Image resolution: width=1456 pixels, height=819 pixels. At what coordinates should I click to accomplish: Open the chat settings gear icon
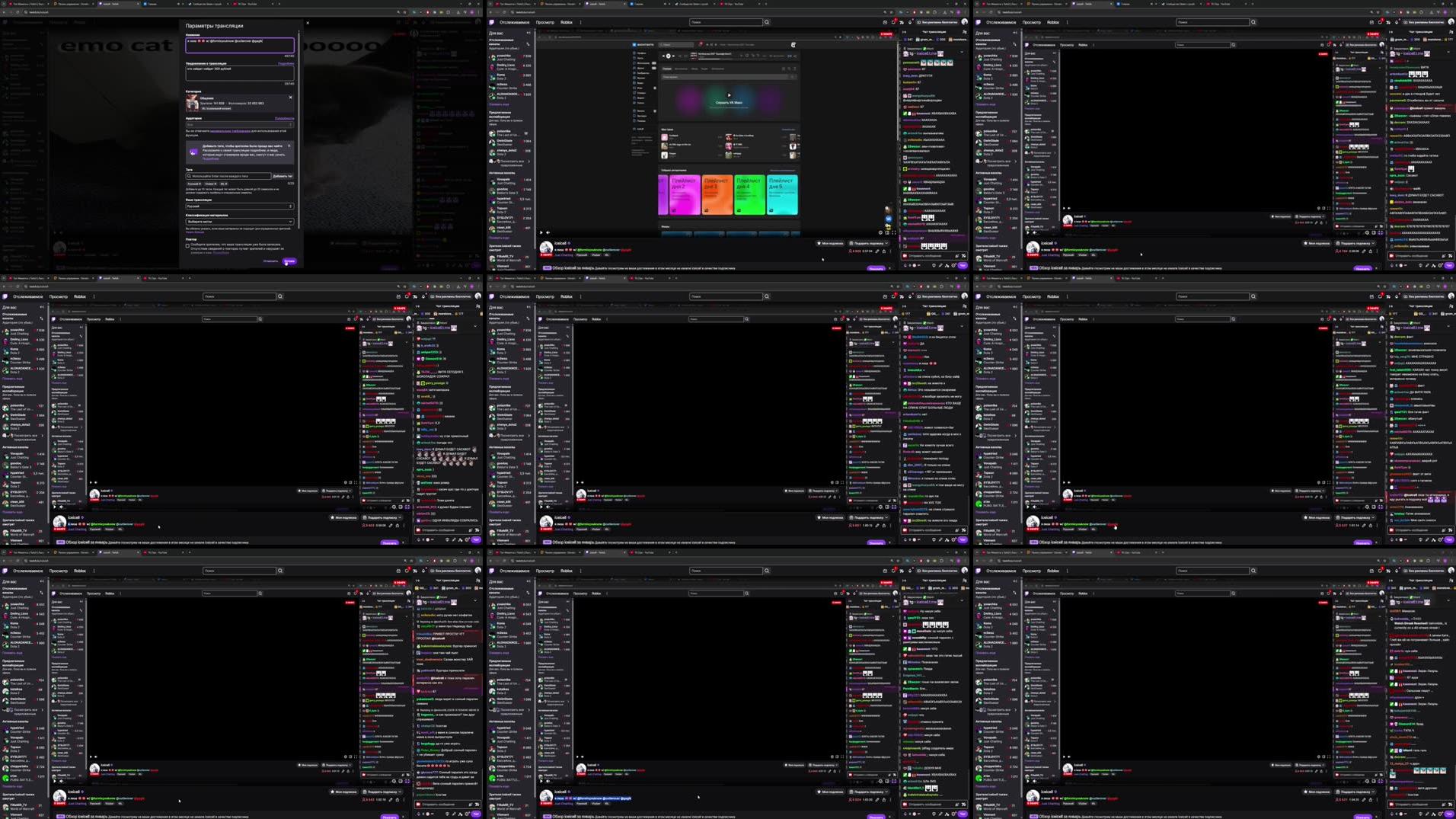tap(953, 267)
